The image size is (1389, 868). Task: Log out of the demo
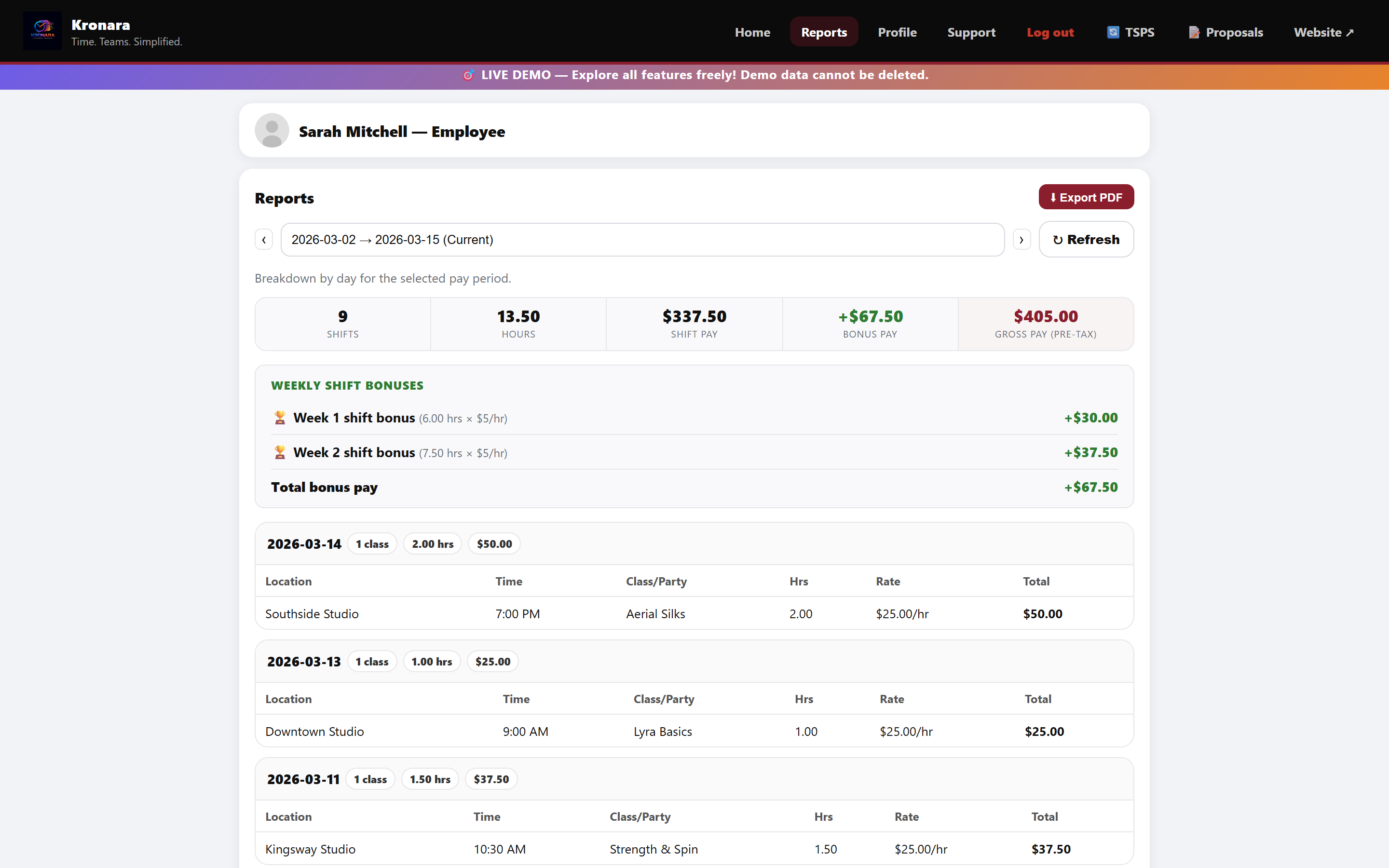tap(1050, 32)
